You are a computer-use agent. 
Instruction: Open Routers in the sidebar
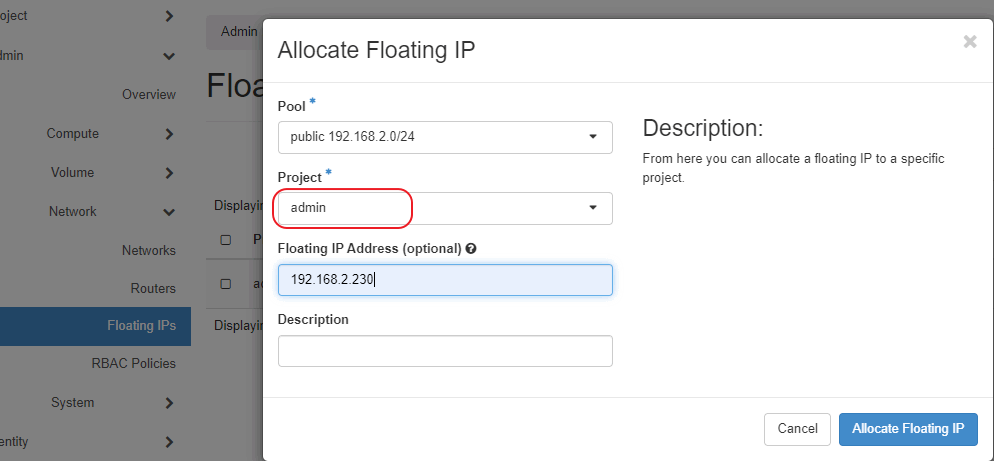coord(152,289)
